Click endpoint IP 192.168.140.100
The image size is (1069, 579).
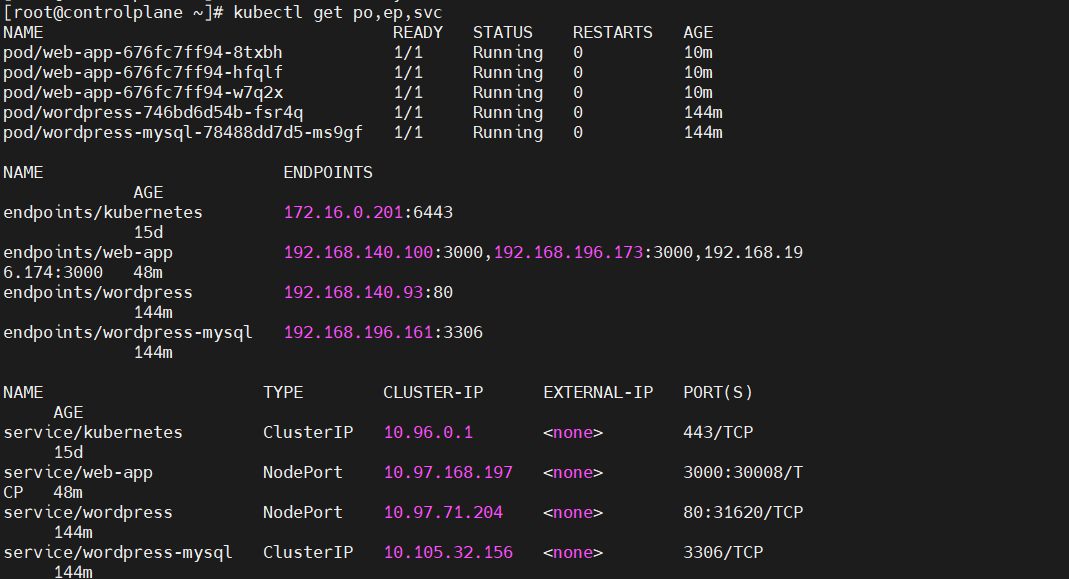click(x=358, y=252)
